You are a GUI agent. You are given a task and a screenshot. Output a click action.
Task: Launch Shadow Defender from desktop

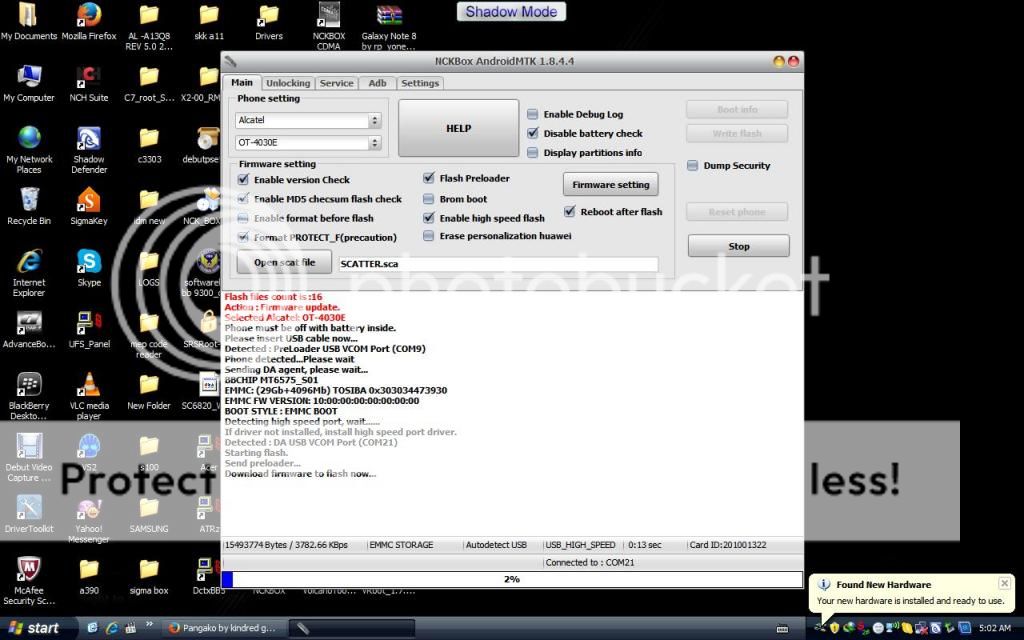89,139
